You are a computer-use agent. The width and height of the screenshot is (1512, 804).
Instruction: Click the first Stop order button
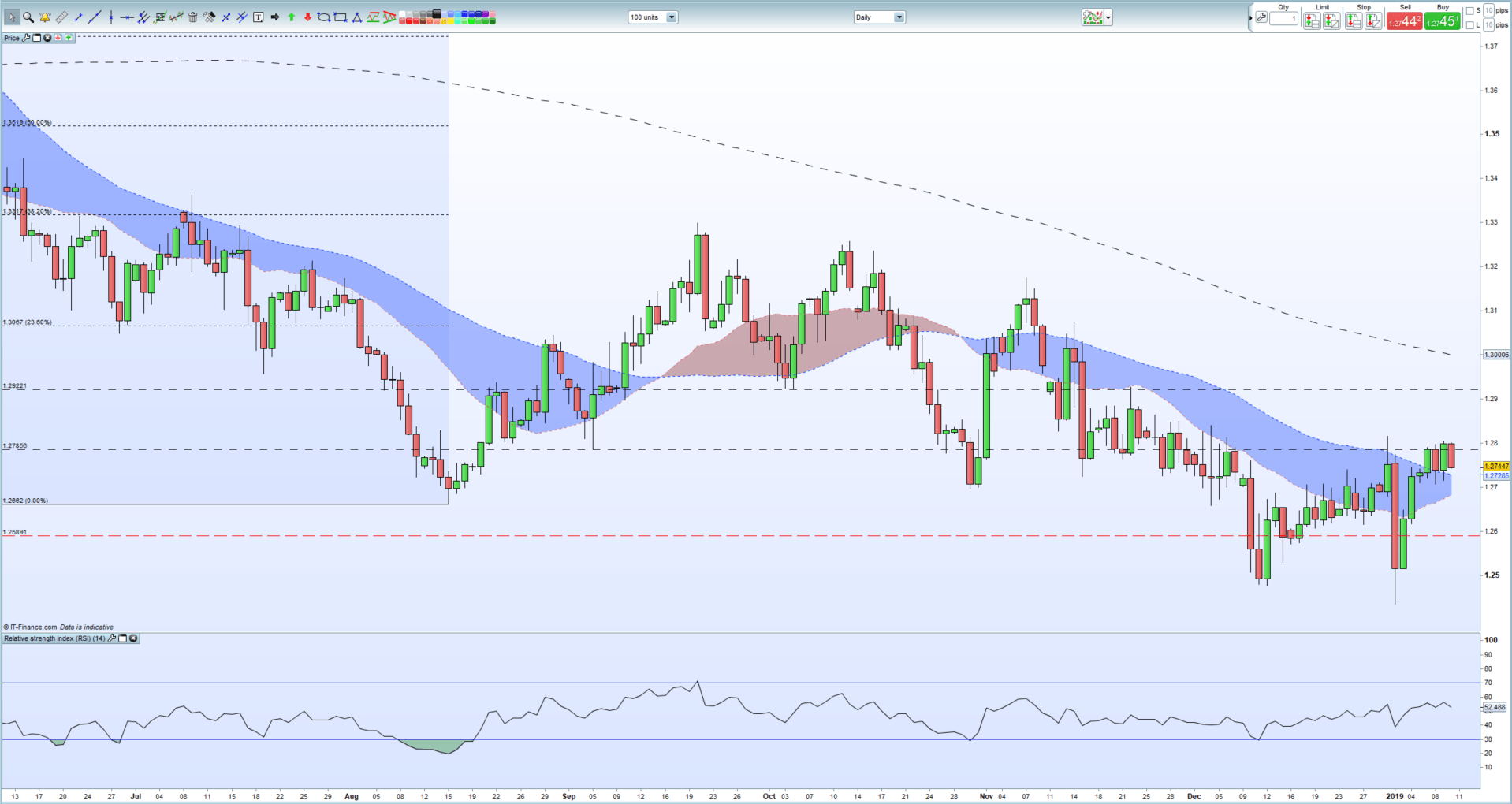click(x=1354, y=20)
